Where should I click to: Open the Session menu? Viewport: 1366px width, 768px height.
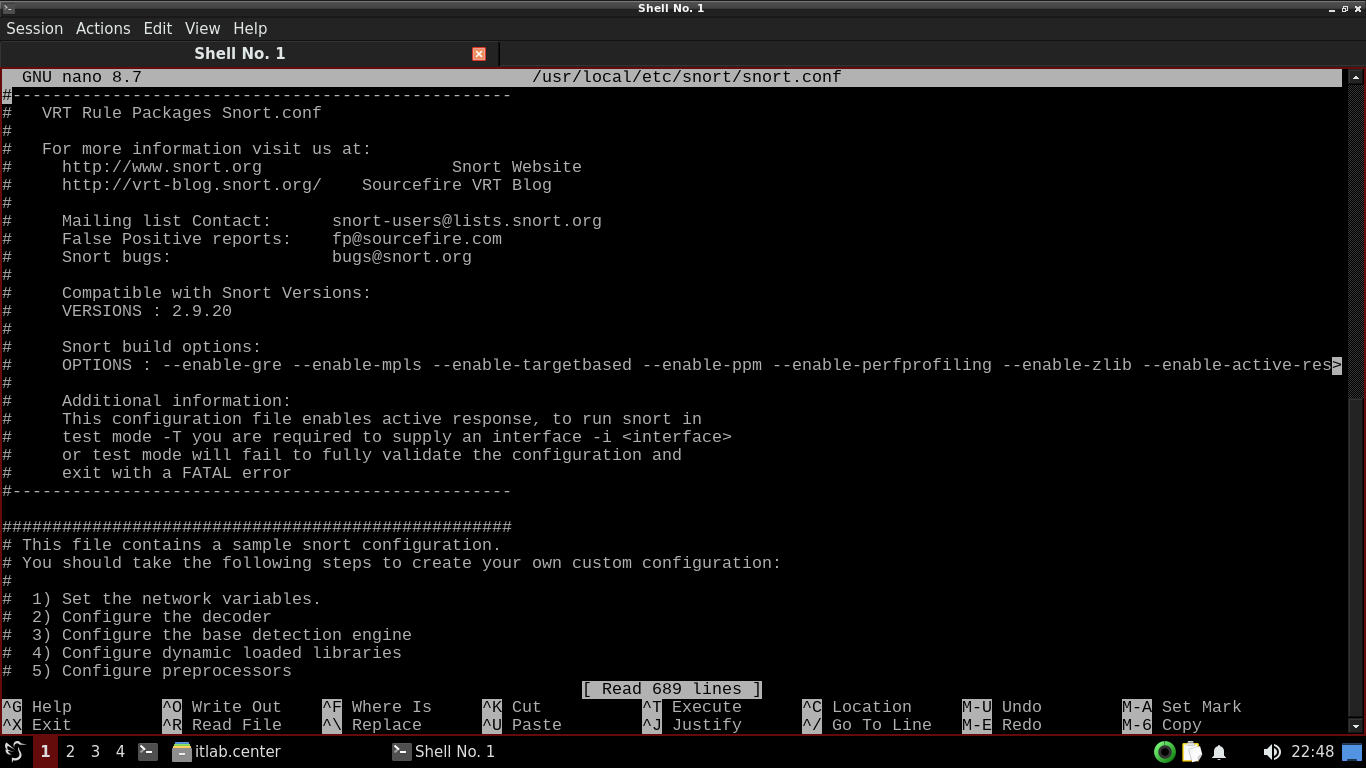(35, 28)
